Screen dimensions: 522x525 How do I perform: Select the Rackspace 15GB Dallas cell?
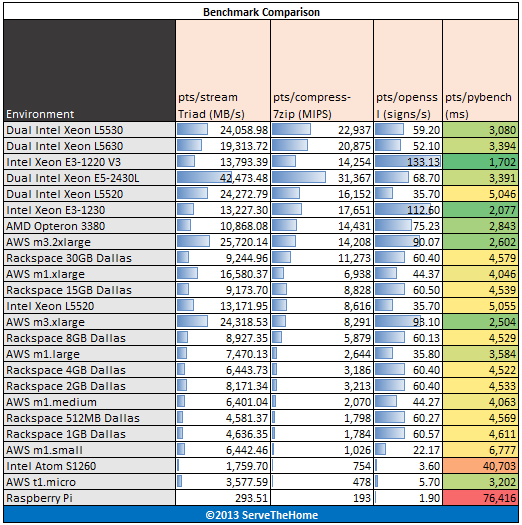pyautogui.click(x=89, y=290)
